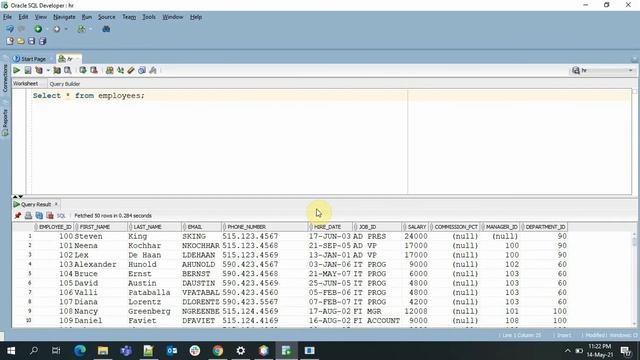Open the Windows Start menu
This screenshot has height=360, width=640.
[11, 351]
